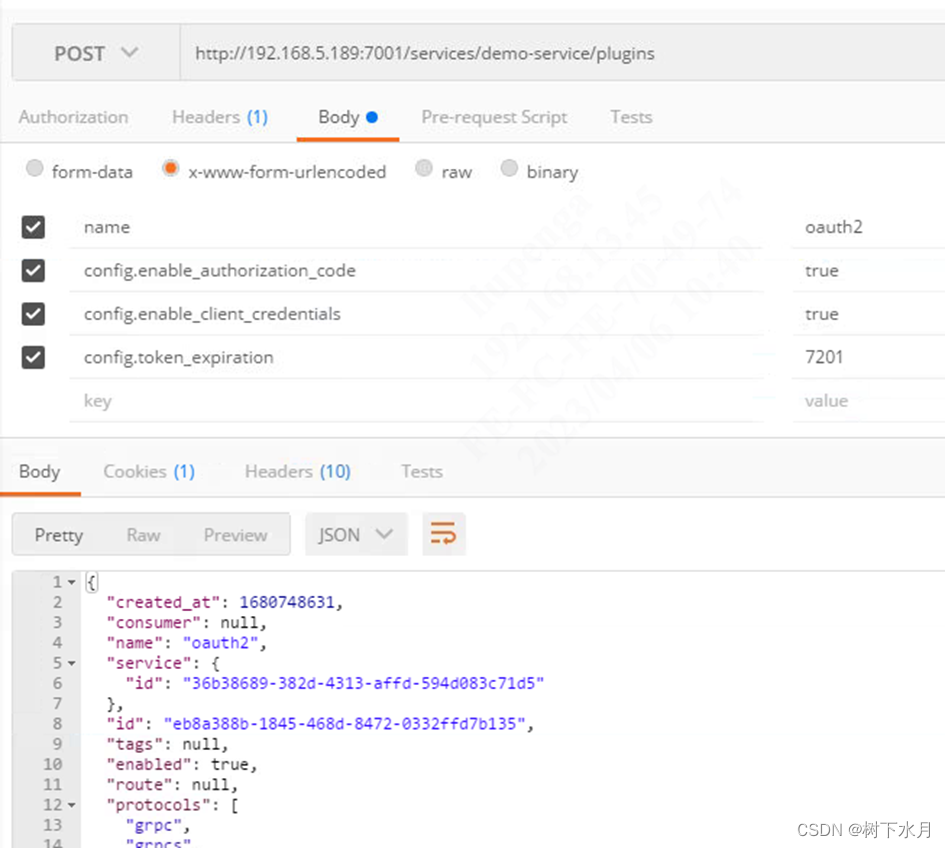This screenshot has height=848, width=945.
Task: Open the POST method dropdown
Action: [x=96, y=53]
